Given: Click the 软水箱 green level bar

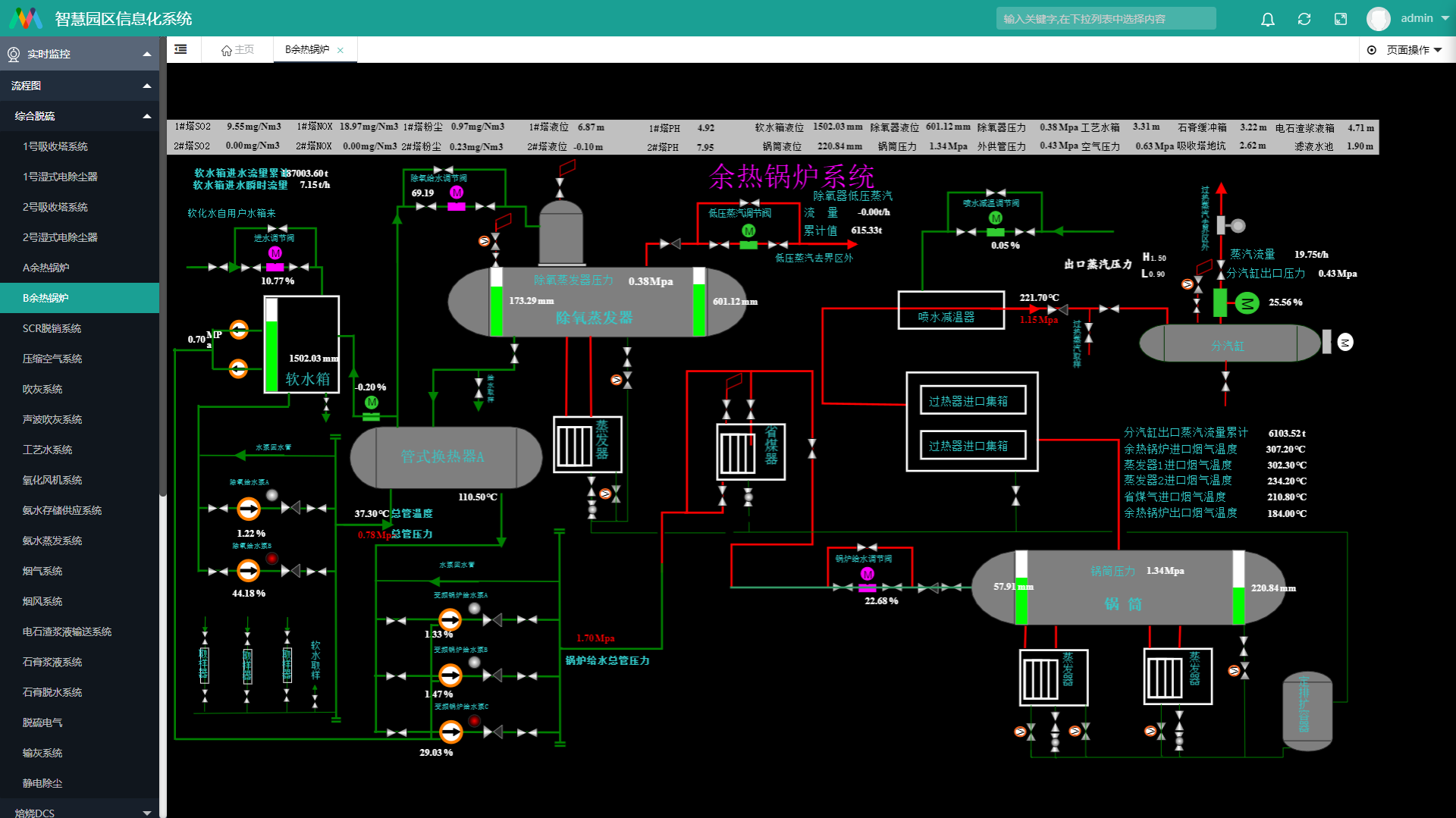Looking at the screenshot, I should (x=271, y=355).
